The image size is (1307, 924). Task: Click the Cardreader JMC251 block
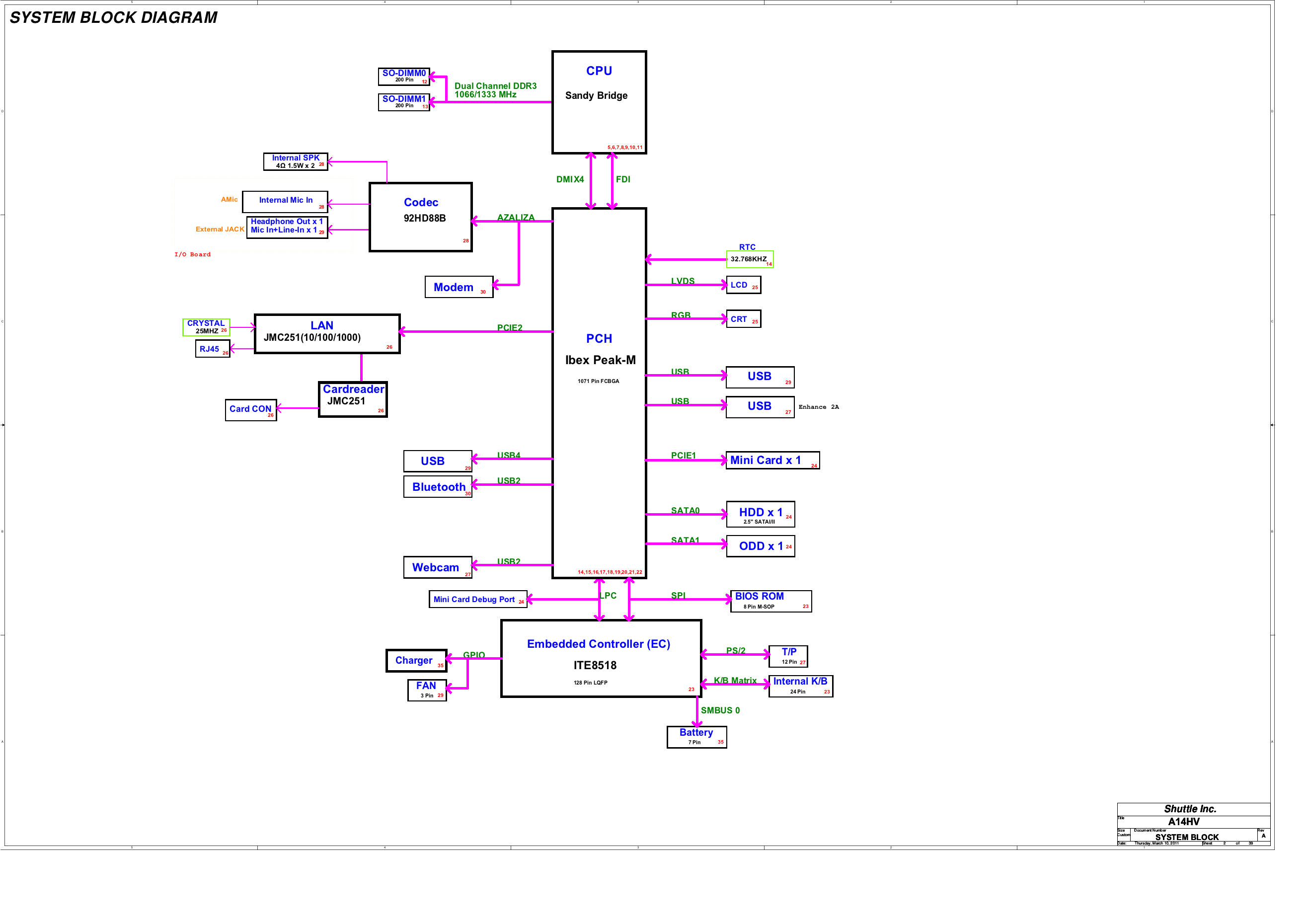353,400
